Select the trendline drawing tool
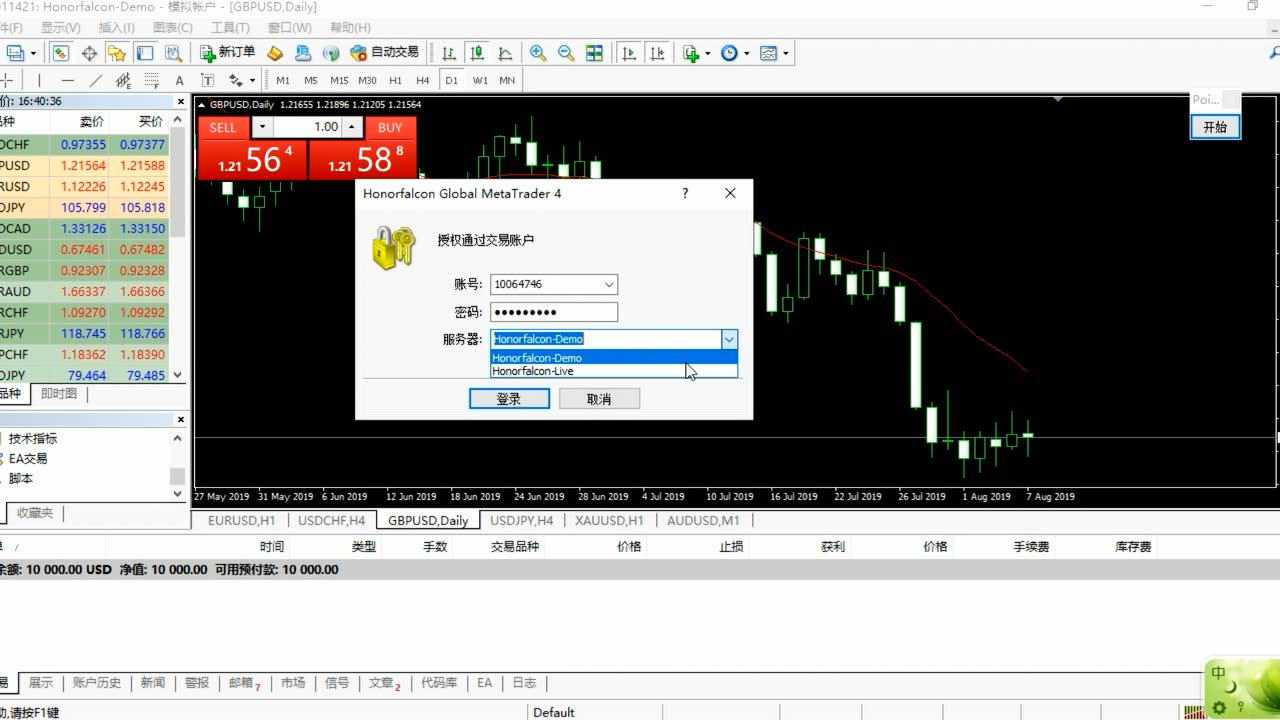 click(95, 80)
